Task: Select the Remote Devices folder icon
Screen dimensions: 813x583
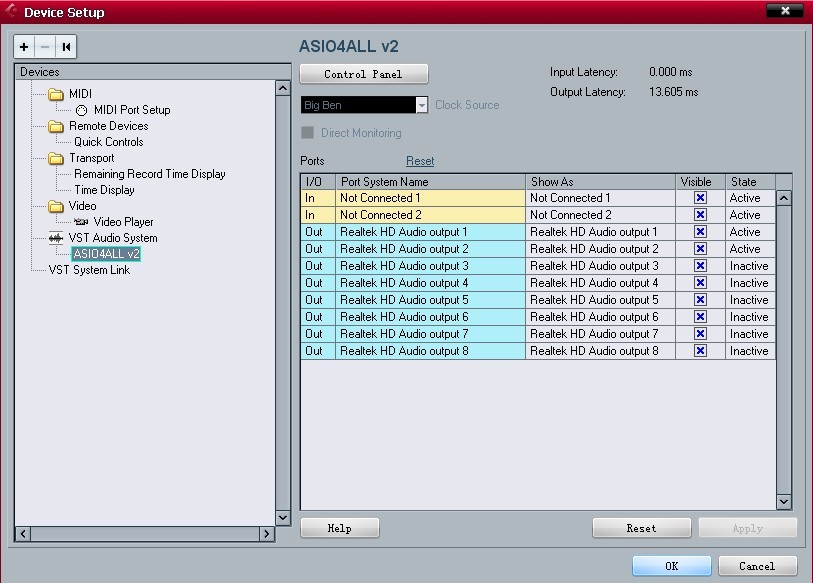Action: click(x=56, y=127)
